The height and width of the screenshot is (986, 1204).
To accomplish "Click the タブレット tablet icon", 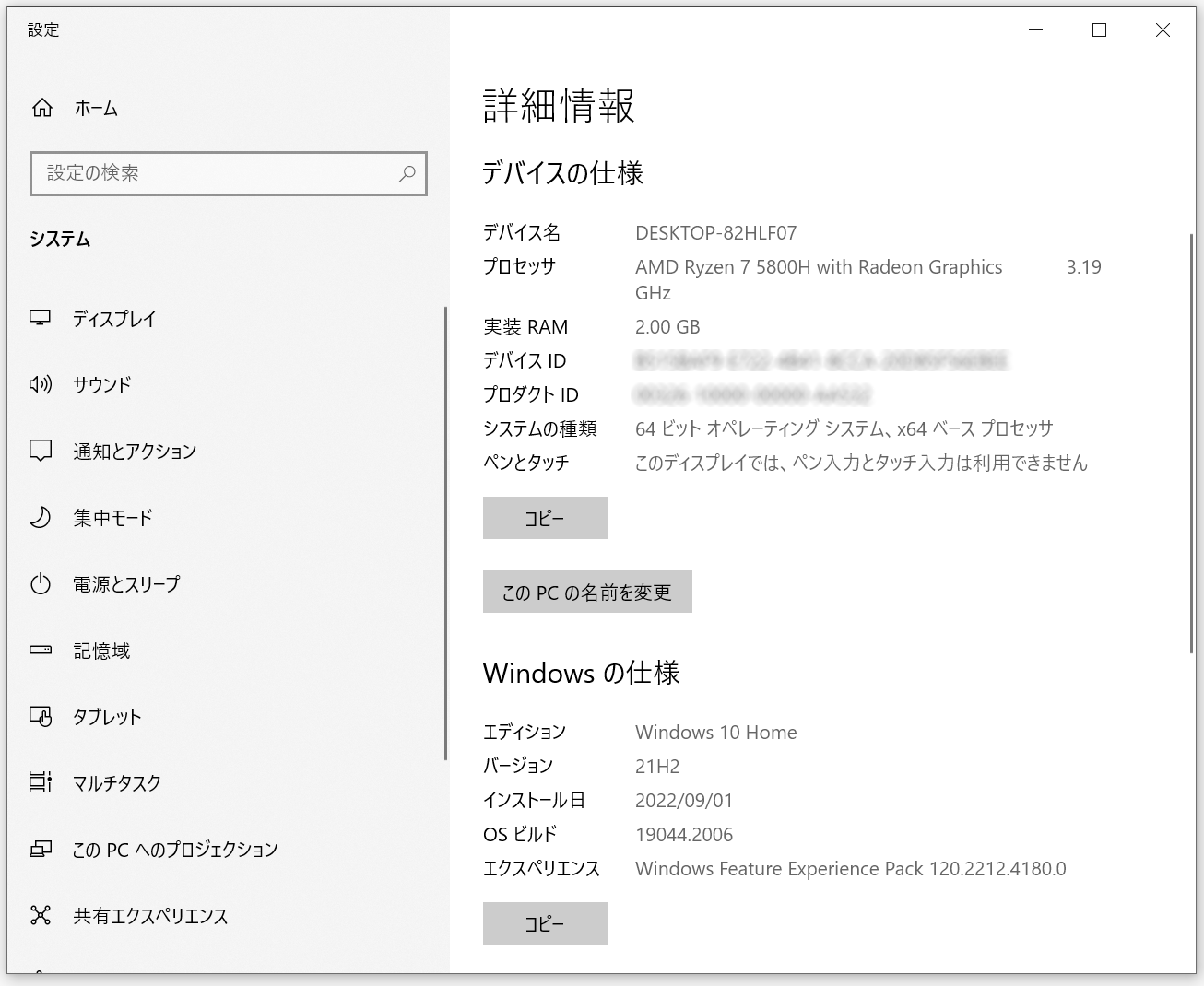I will click(41, 716).
